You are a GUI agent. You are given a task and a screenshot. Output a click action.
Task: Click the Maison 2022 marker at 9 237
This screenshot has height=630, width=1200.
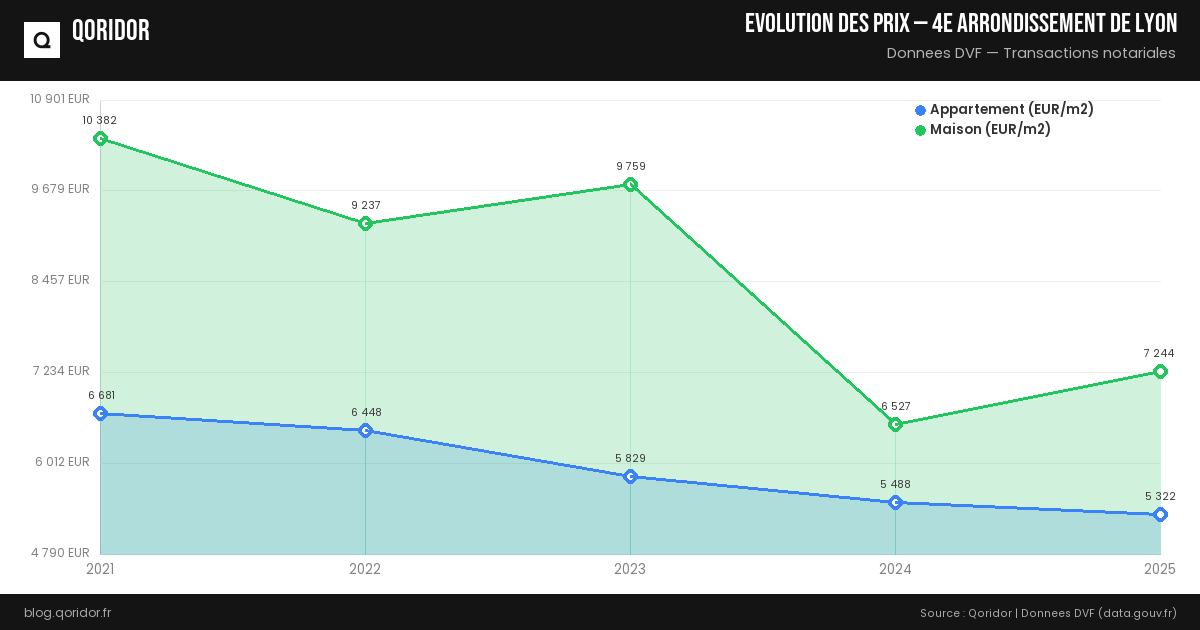click(365, 224)
